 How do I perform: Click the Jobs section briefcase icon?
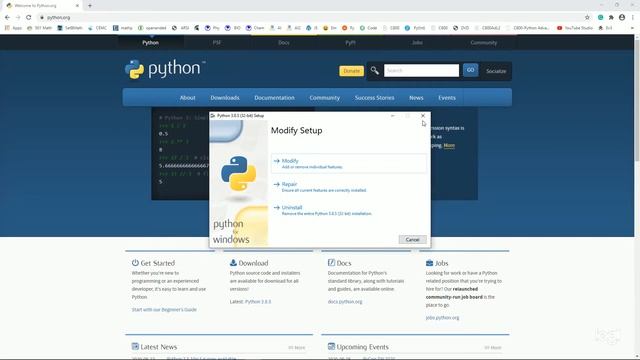(x=429, y=263)
